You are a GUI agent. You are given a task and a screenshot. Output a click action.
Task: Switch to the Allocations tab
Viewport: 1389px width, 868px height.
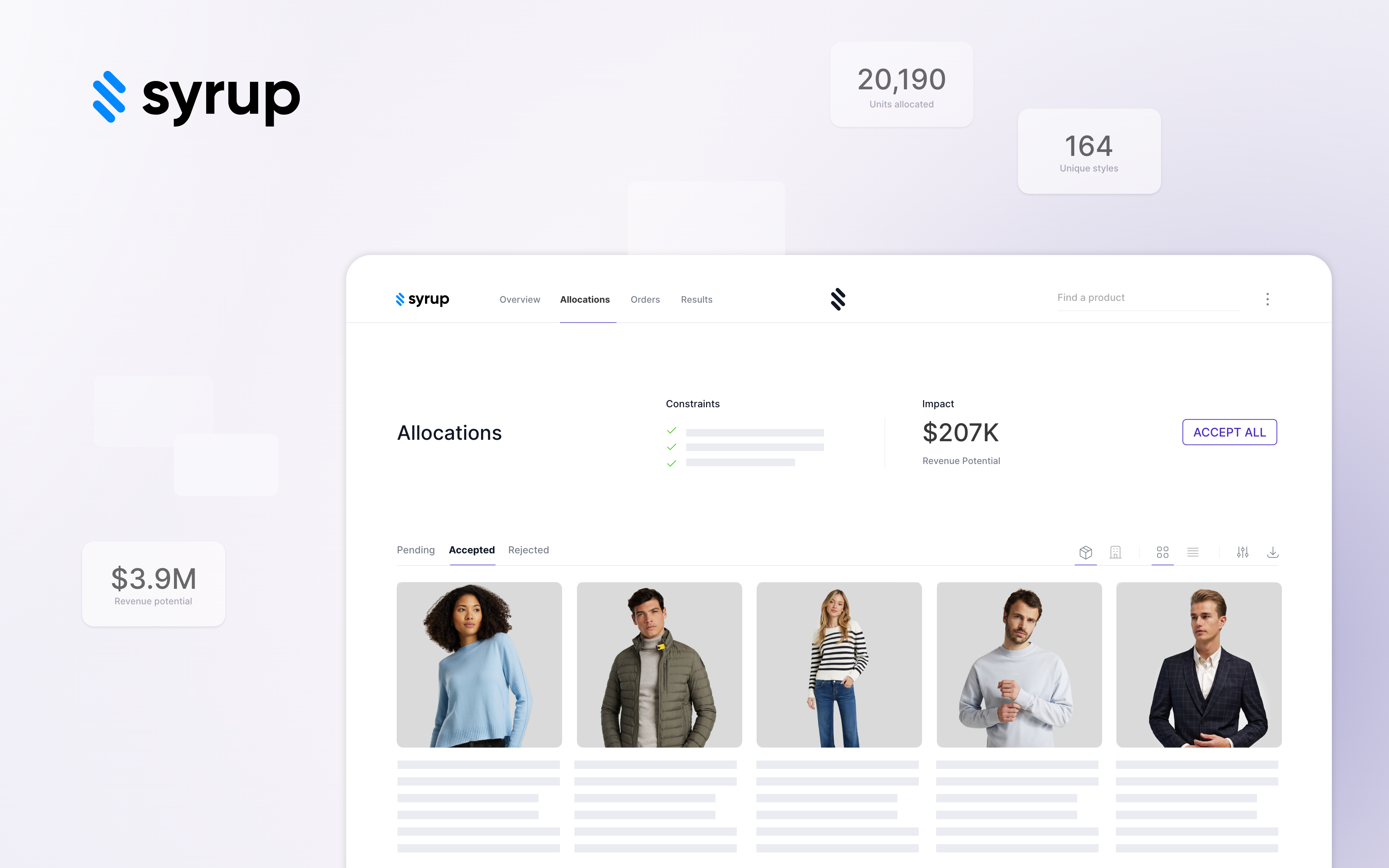point(584,299)
